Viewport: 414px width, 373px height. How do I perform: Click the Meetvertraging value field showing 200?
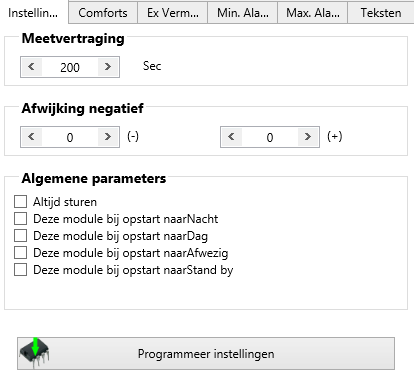[70, 67]
